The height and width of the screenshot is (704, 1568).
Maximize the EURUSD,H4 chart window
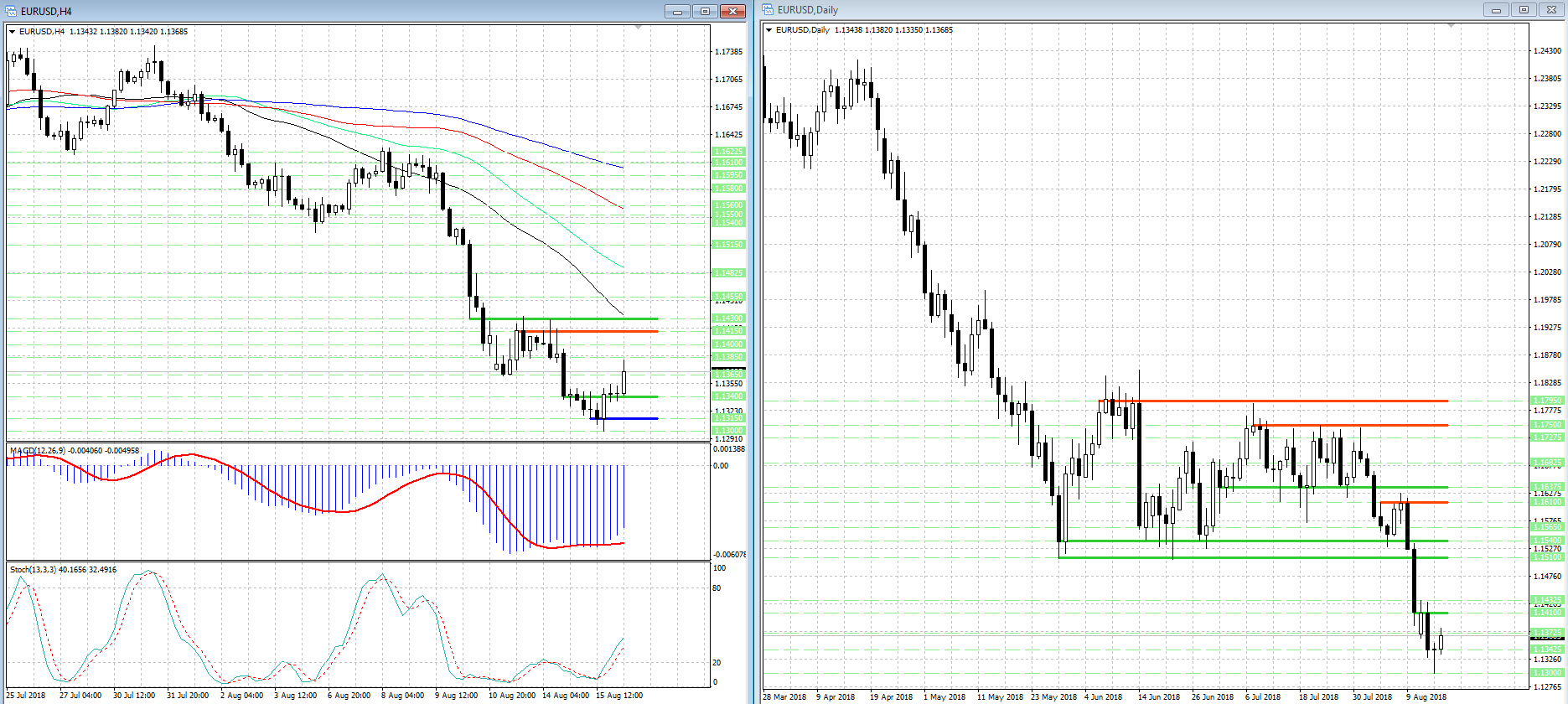pos(705,11)
